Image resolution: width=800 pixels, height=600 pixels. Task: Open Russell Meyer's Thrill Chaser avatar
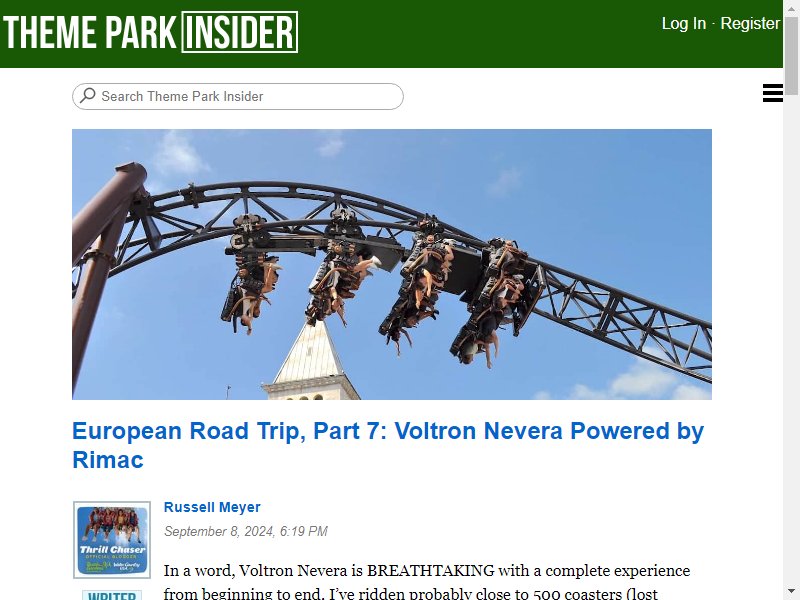click(112, 540)
